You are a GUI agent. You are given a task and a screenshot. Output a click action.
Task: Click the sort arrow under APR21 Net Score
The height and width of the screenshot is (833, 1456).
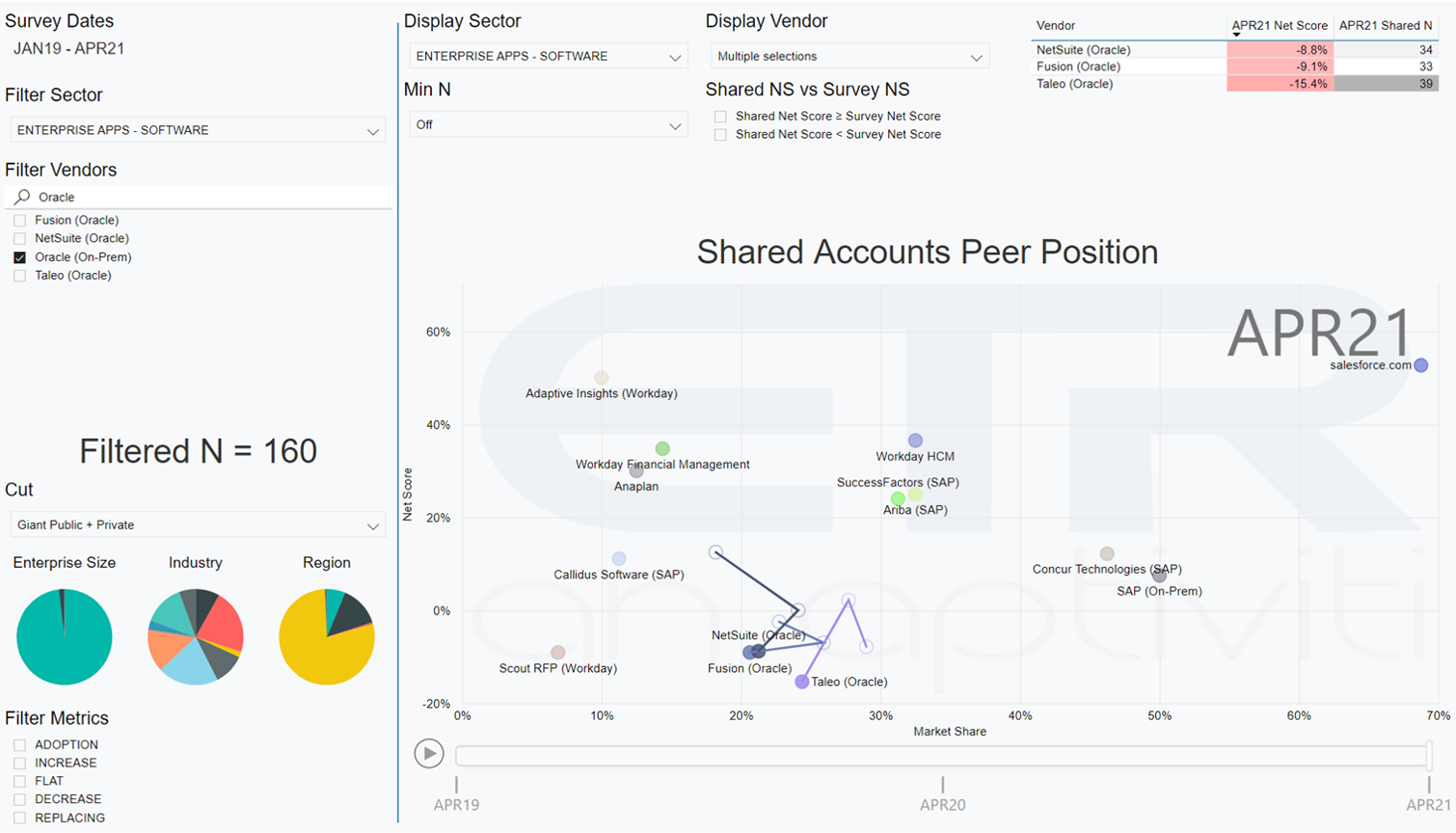(1237, 35)
